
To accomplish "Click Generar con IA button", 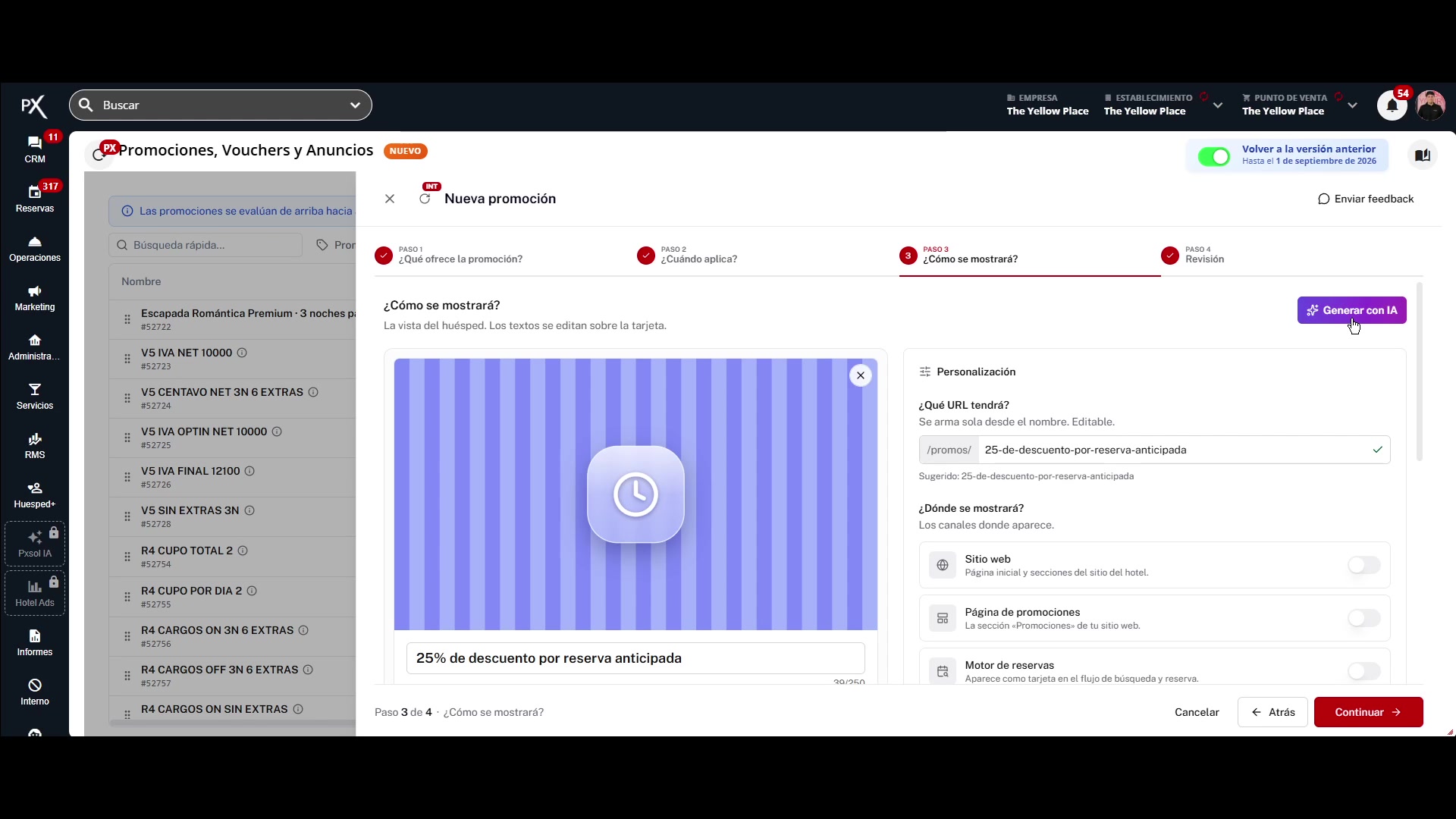I will pos(1351,310).
